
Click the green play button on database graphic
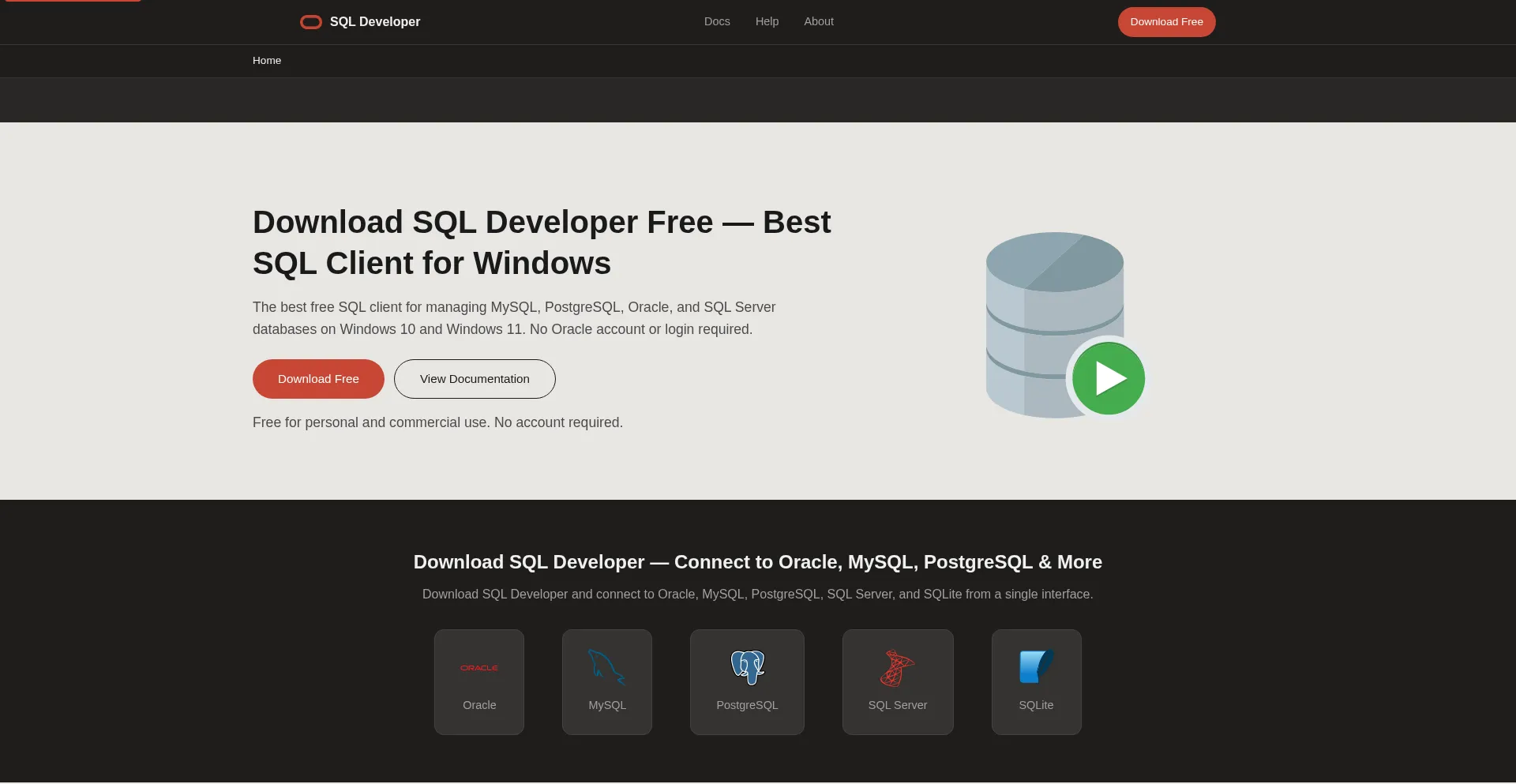(x=1109, y=378)
